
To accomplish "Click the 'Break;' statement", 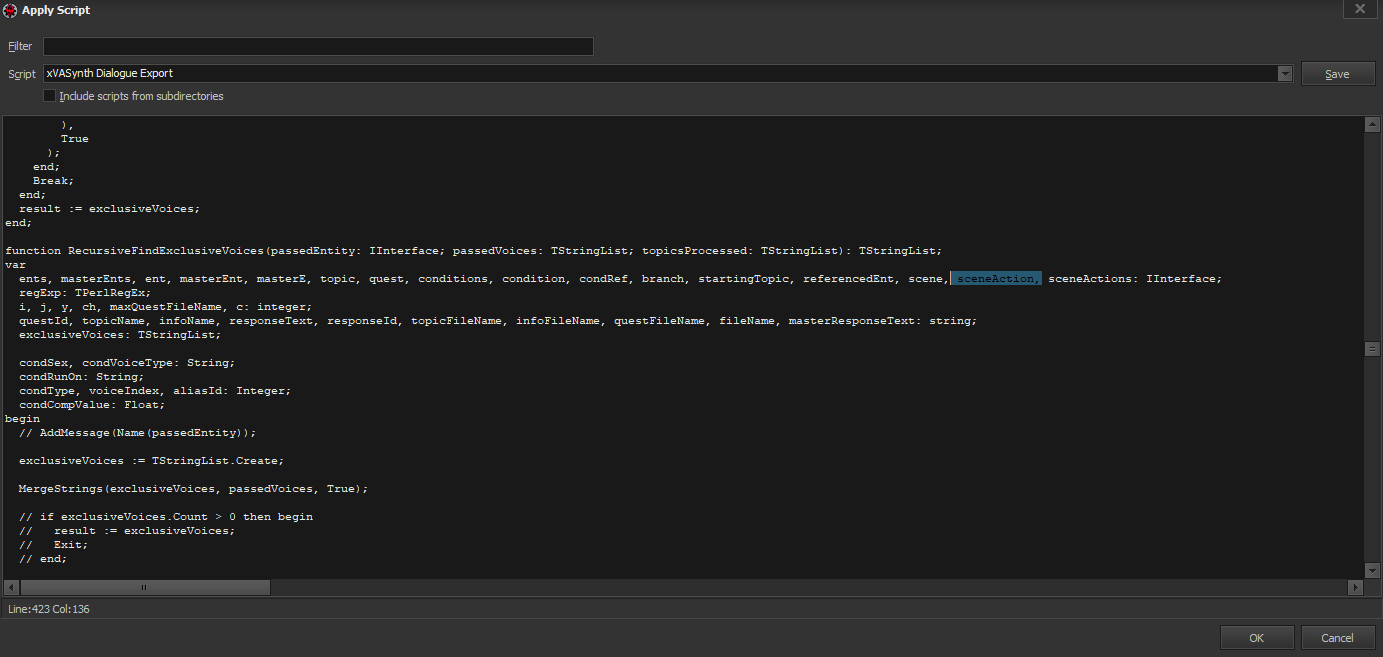I will [54, 181].
